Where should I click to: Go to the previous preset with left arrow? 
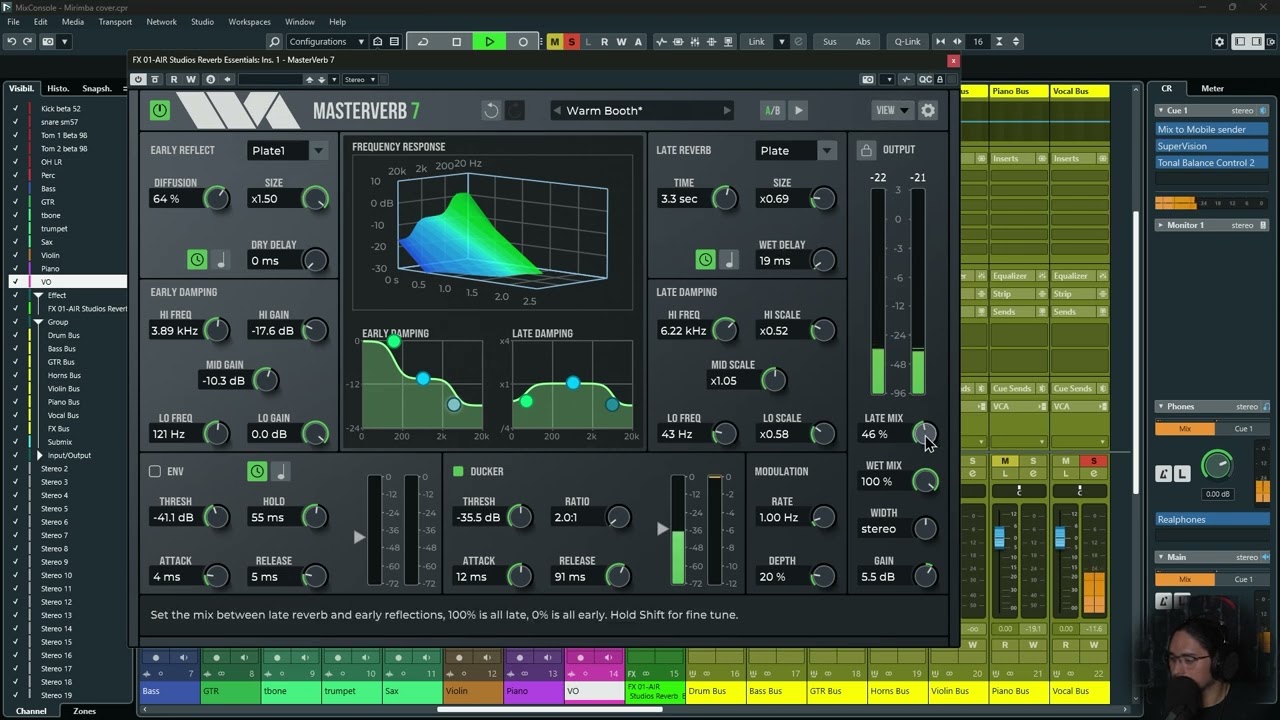click(557, 111)
